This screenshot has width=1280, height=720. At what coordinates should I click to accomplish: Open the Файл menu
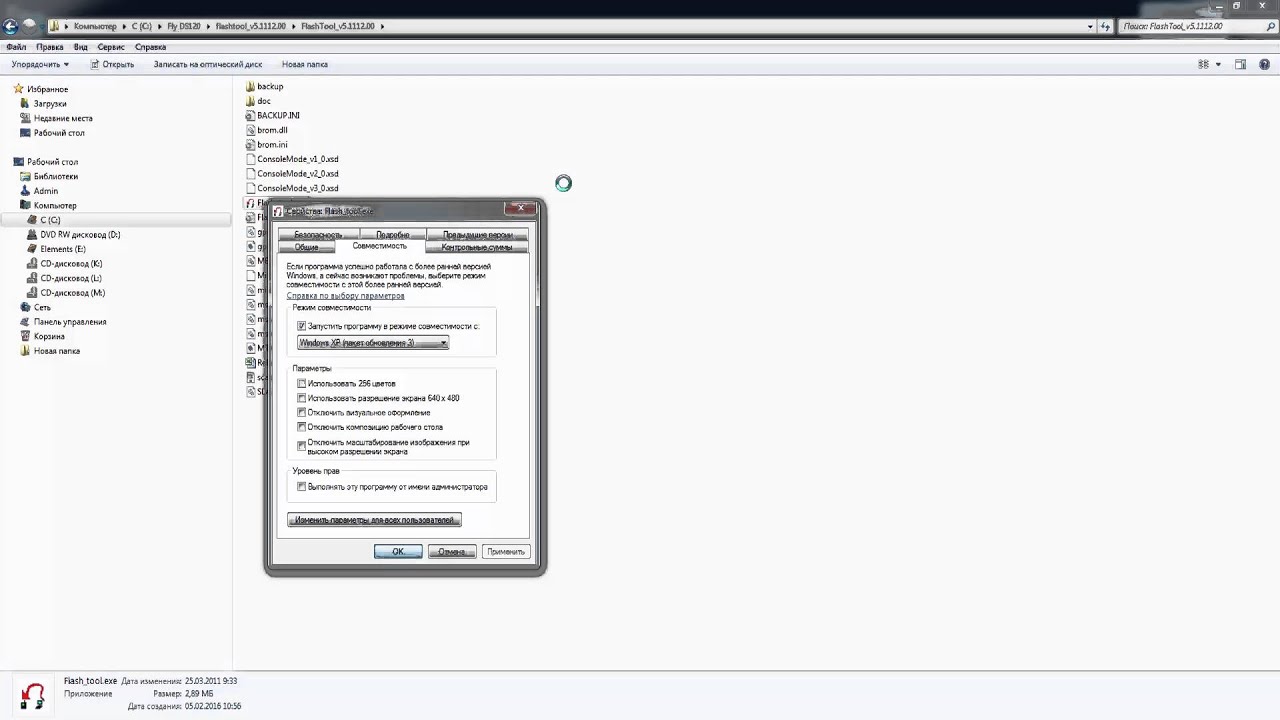(x=16, y=47)
